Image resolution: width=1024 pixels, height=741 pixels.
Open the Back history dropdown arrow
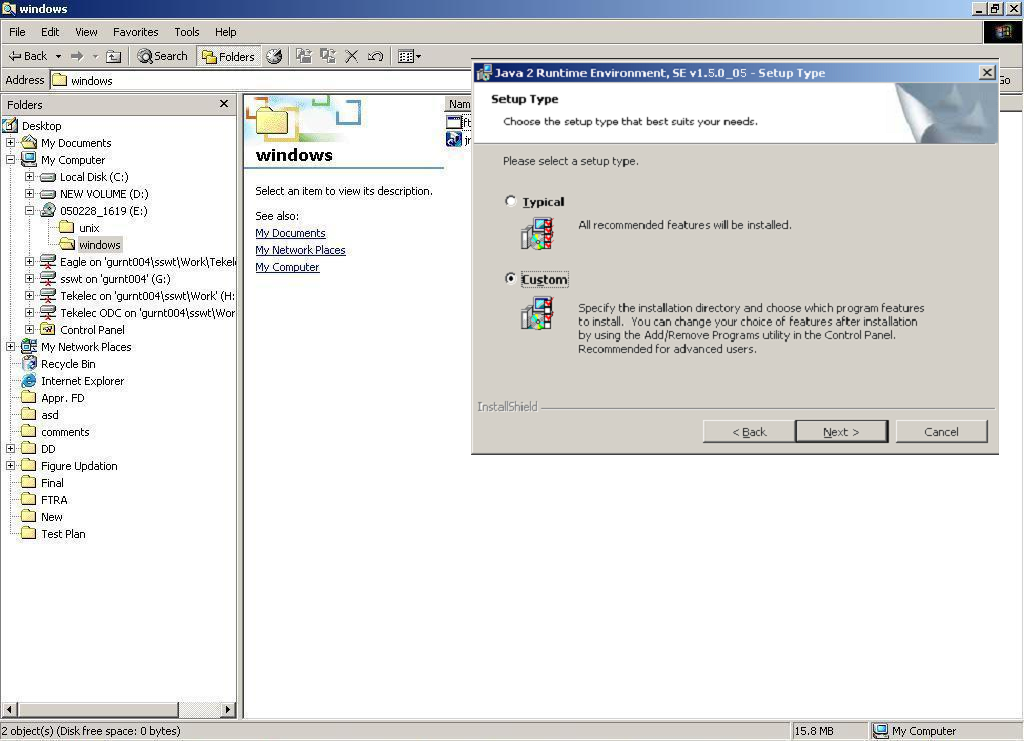[x=58, y=56]
